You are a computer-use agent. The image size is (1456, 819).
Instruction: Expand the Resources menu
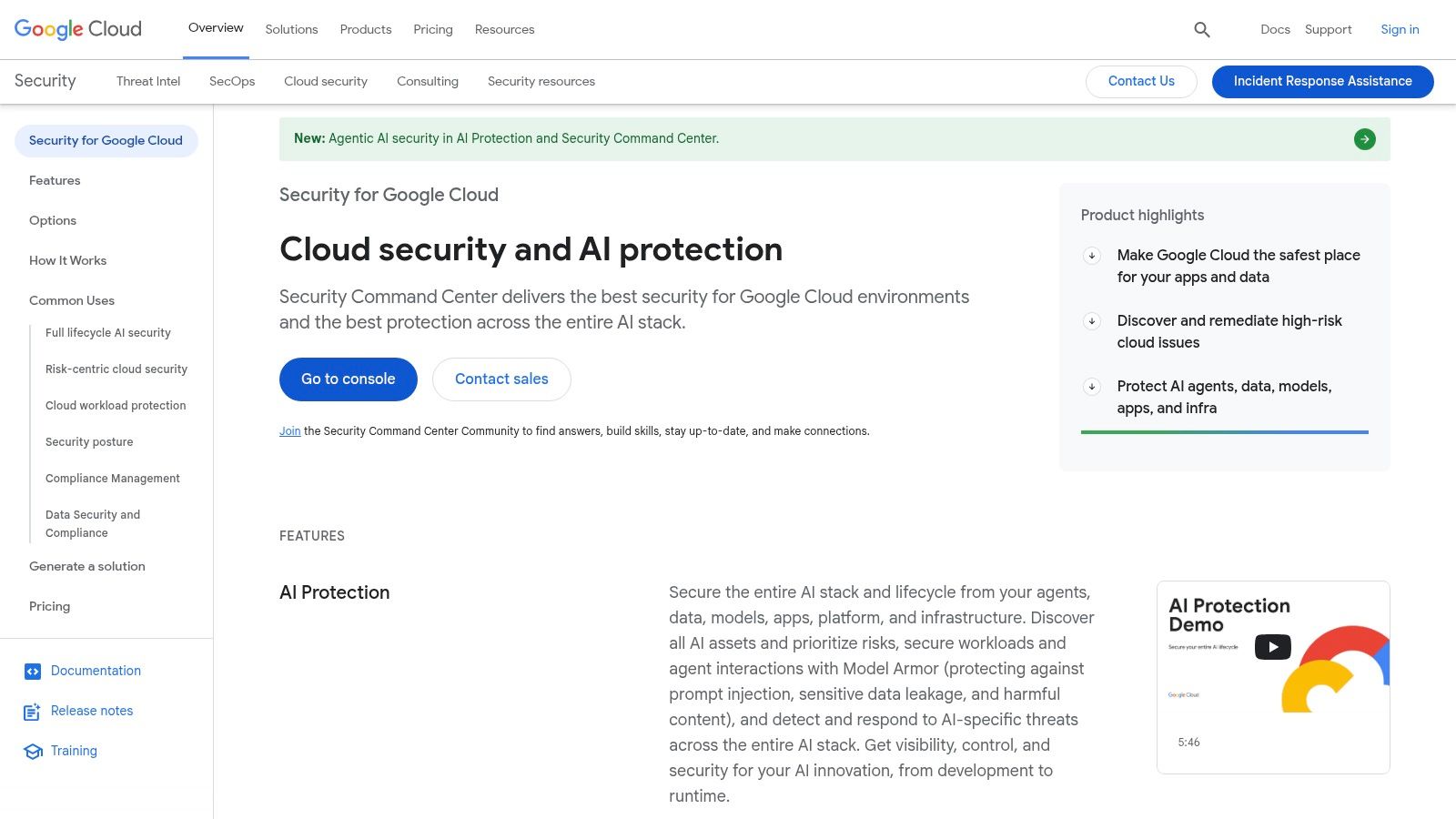pos(504,29)
